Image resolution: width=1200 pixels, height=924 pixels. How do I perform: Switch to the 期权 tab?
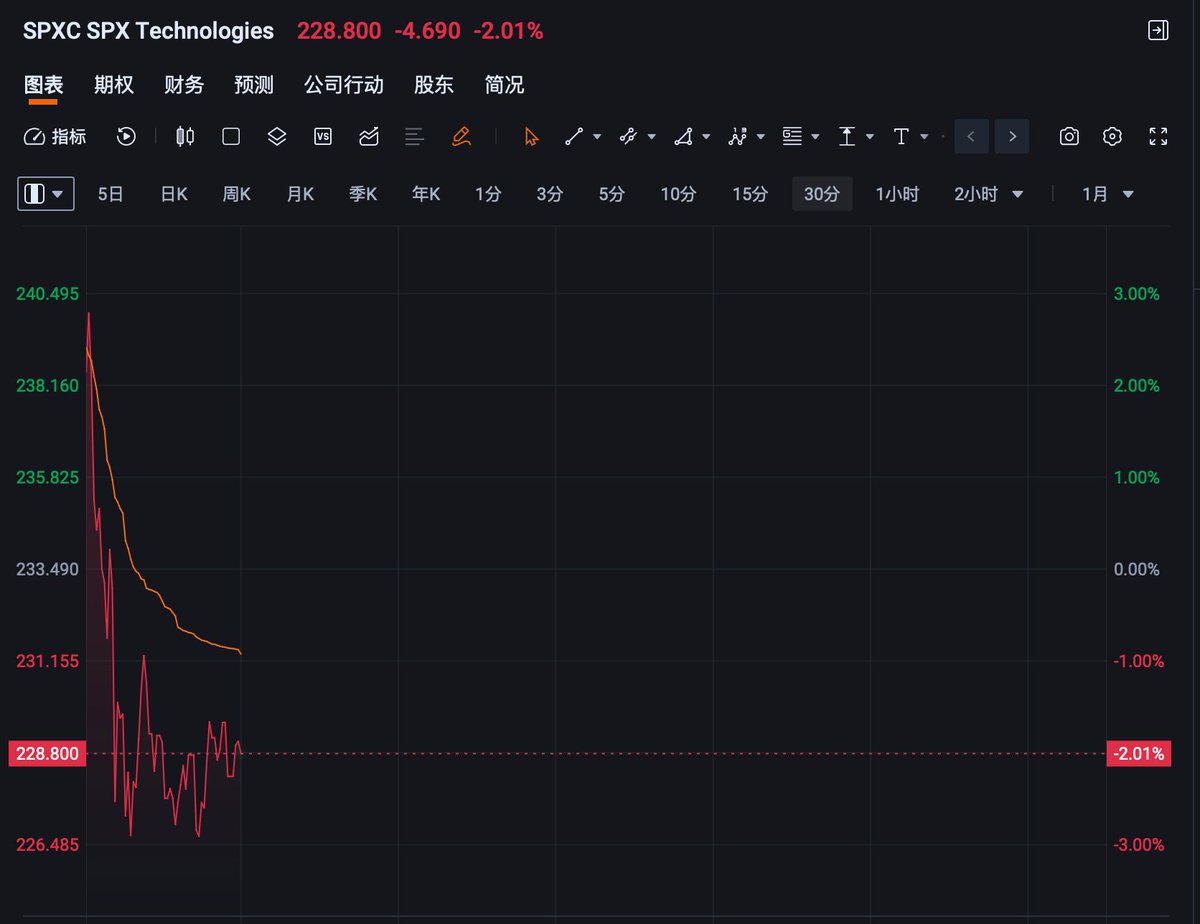click(x=114, y=85)
